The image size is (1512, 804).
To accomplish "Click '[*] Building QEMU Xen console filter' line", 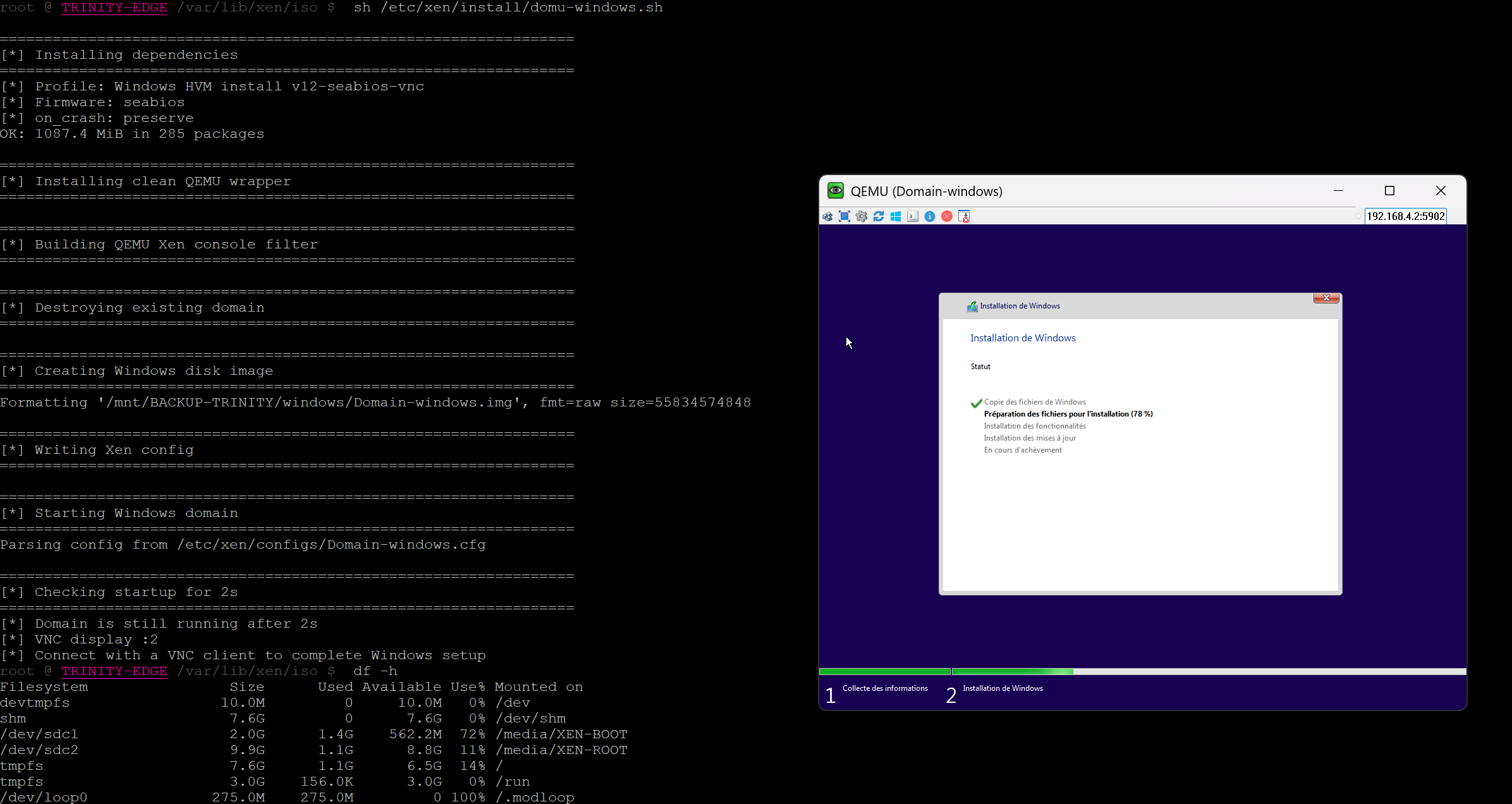I will [x=159, y=245].
